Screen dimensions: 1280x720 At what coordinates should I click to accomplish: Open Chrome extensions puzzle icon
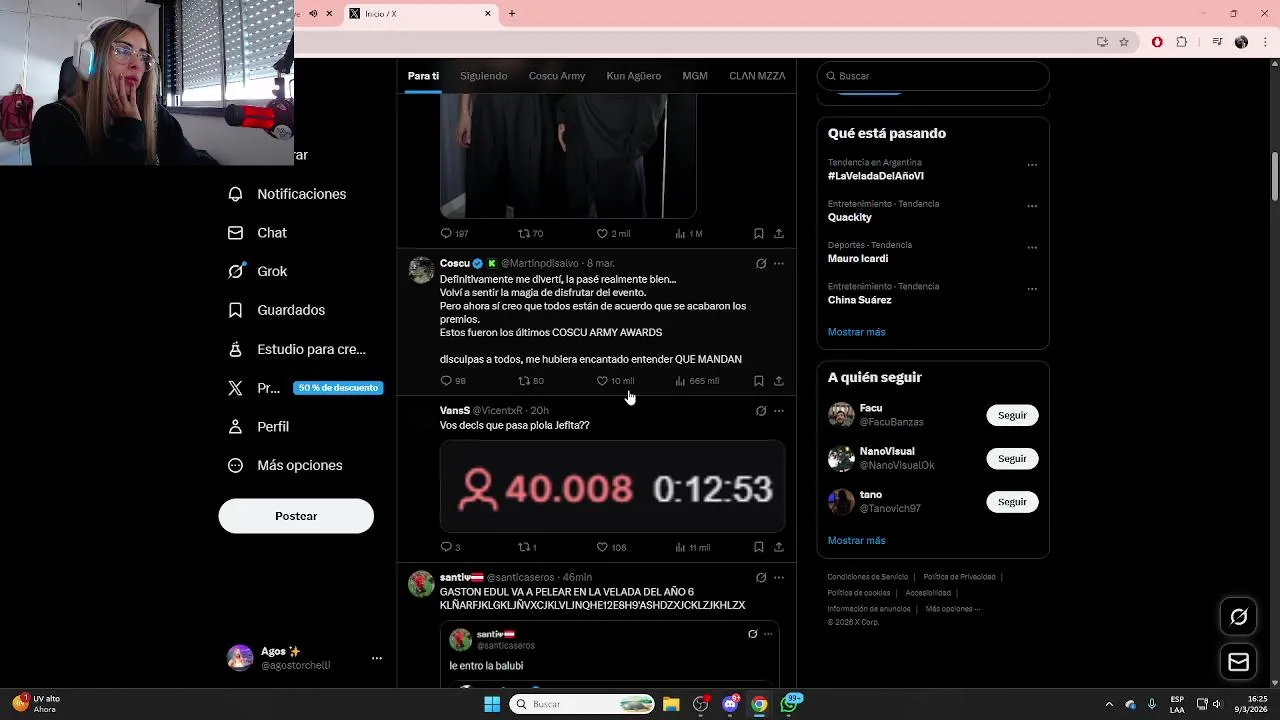tap(1182, 42)
